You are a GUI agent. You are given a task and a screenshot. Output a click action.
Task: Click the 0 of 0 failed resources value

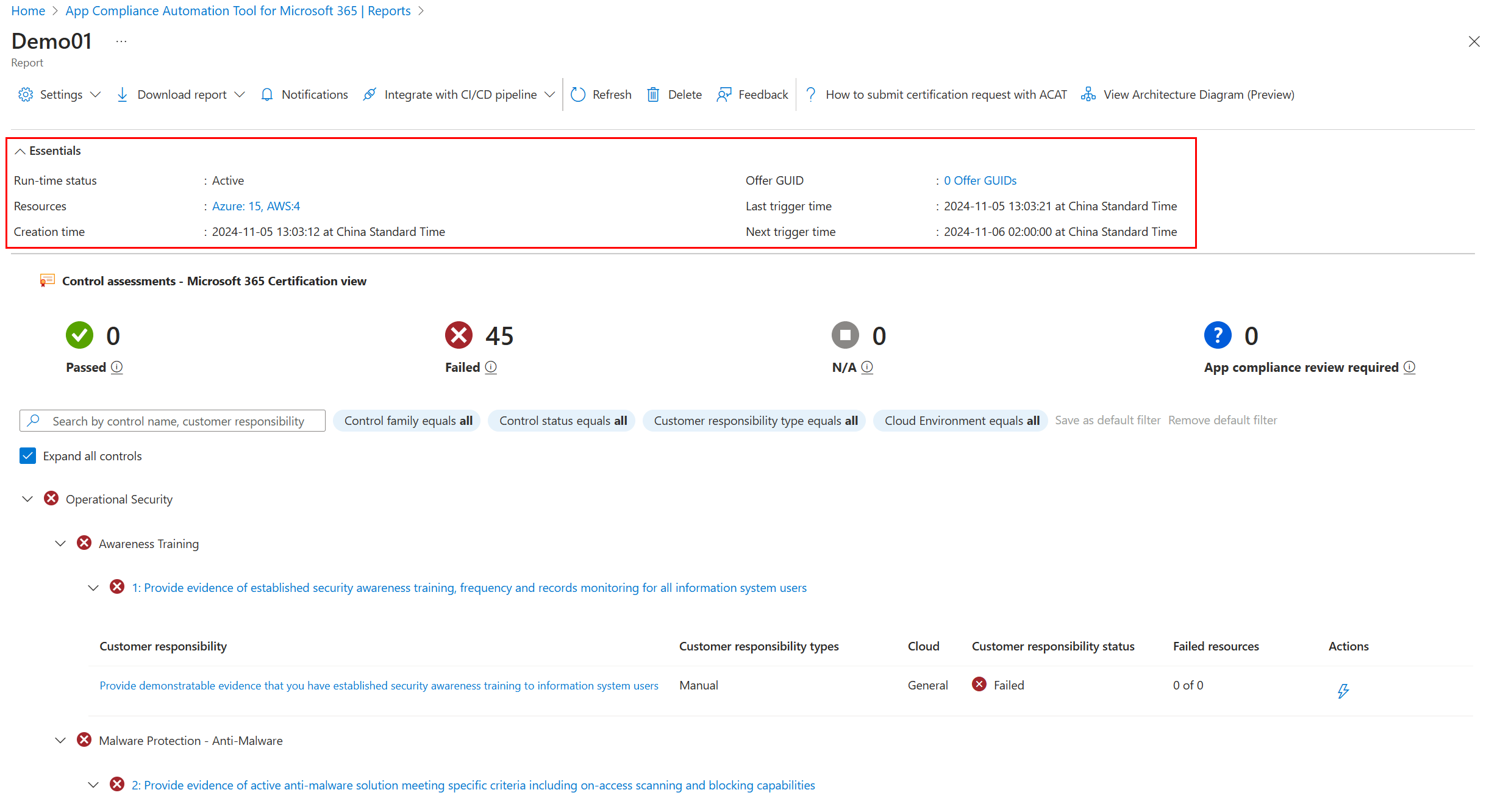(1188, 685)
